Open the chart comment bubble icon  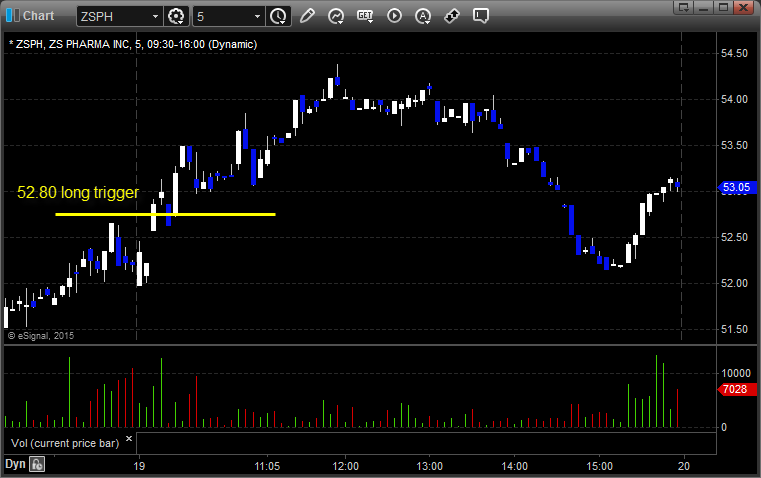[480, 16]
